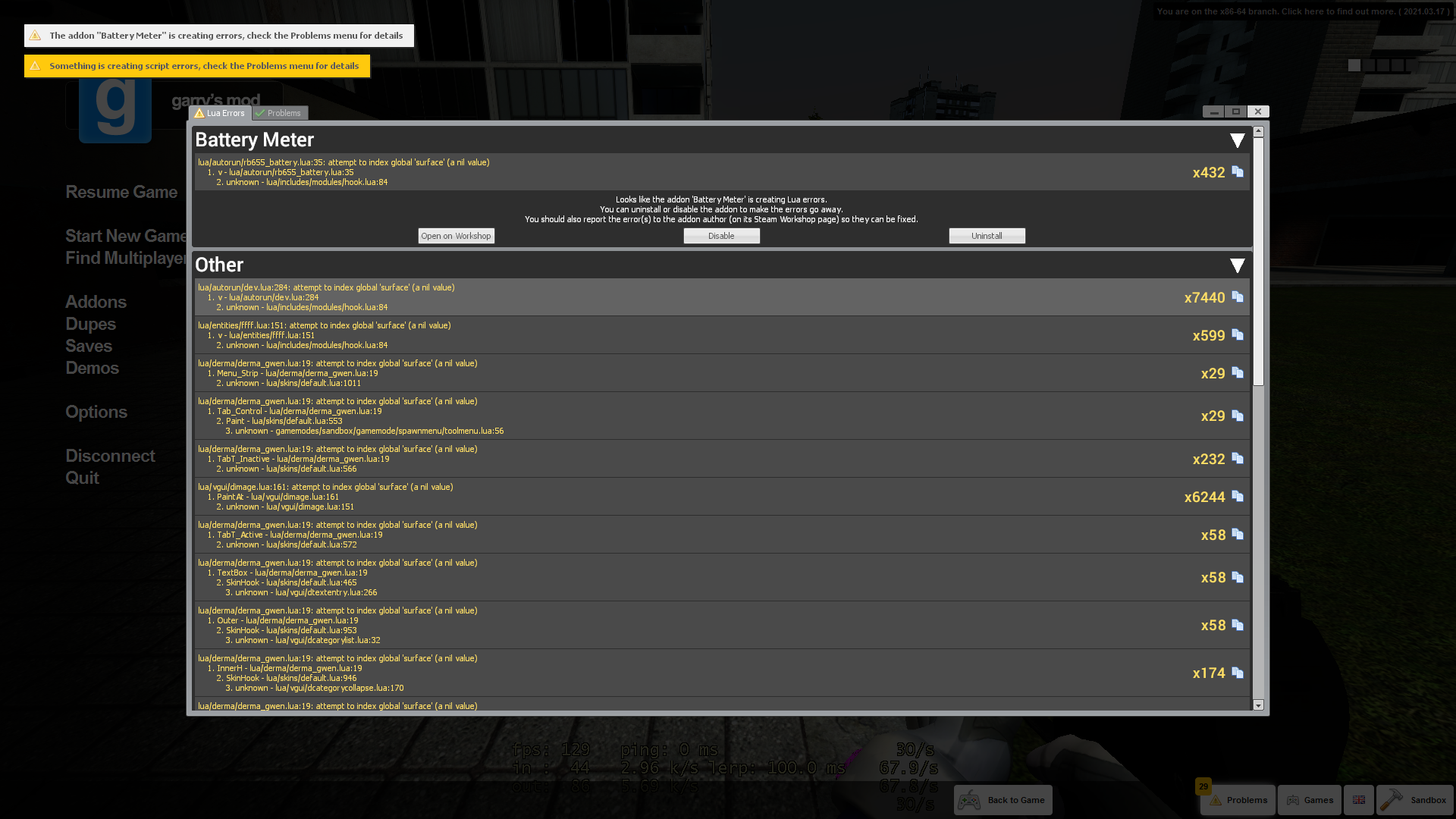
Task: Click the Lua Errors tab
Action: pos(221,112)
